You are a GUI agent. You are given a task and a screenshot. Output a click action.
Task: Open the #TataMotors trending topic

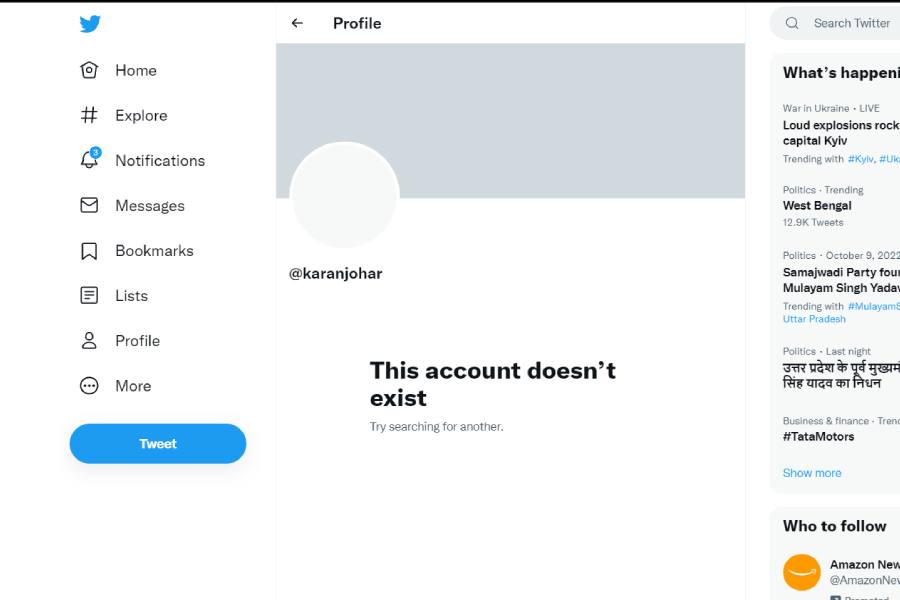click(819, 437)
